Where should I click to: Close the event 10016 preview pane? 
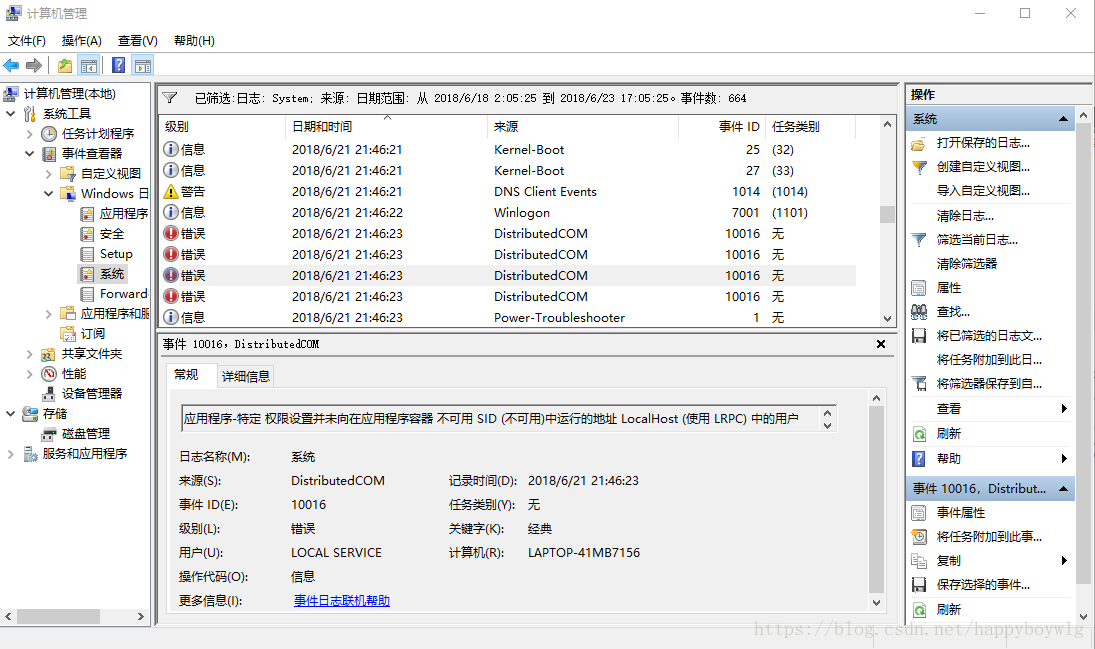click(x=881, y=344)
